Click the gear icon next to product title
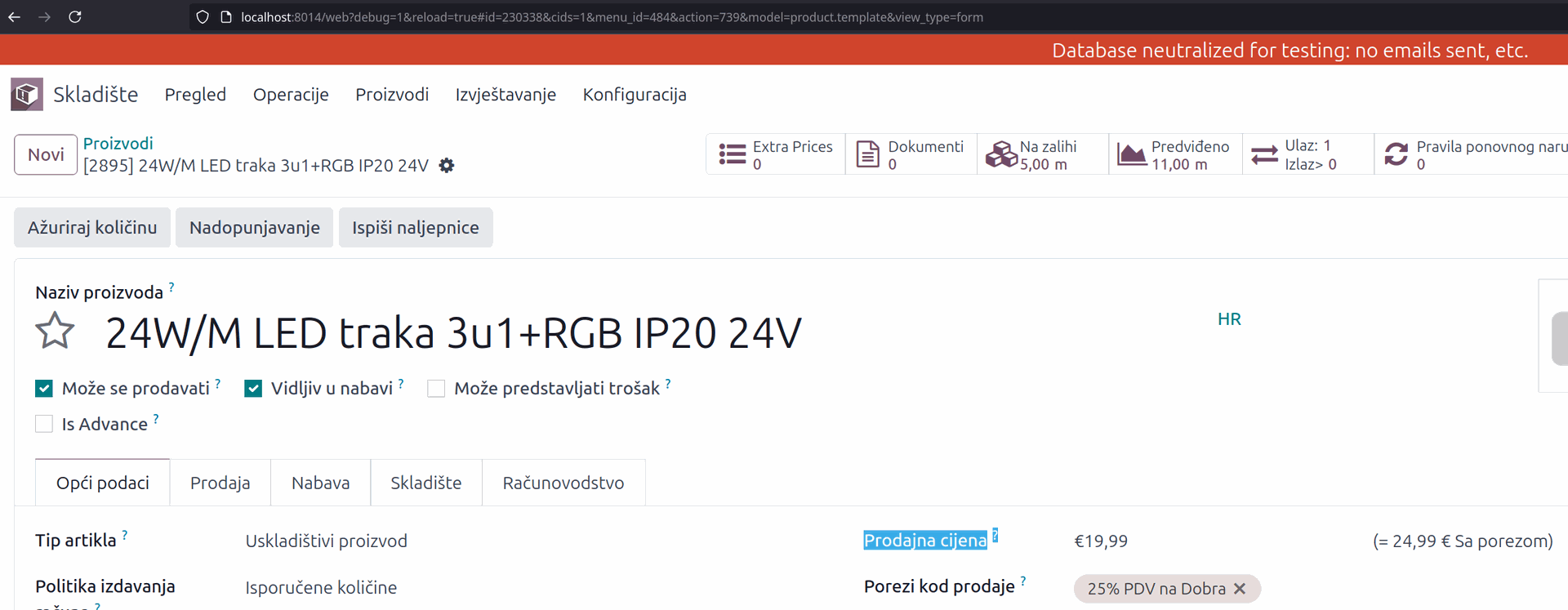Image resolution: width=1568 pixels, height=610 pixels. click(447, 166)
